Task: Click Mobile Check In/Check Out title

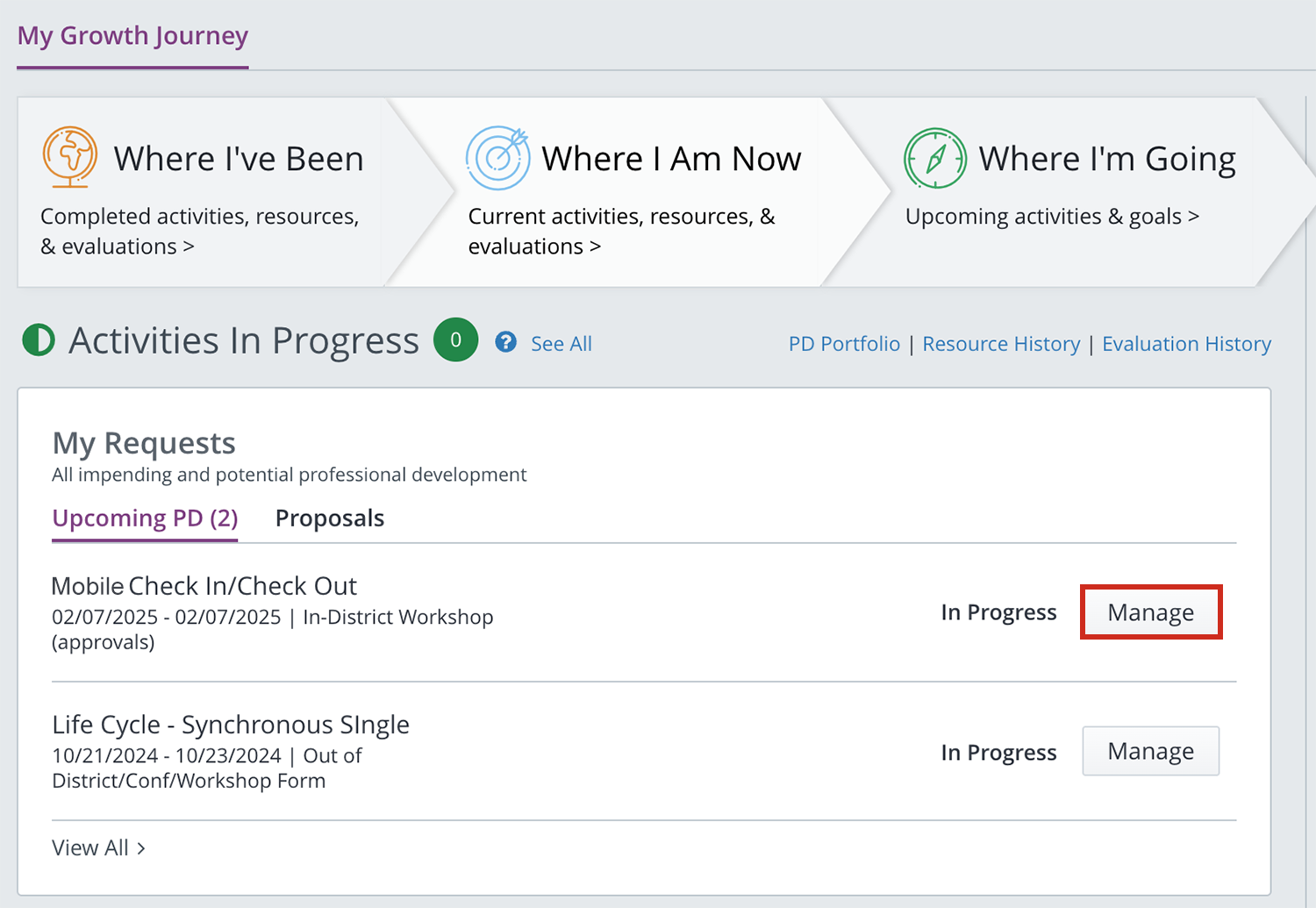Action: coord(204,586)
